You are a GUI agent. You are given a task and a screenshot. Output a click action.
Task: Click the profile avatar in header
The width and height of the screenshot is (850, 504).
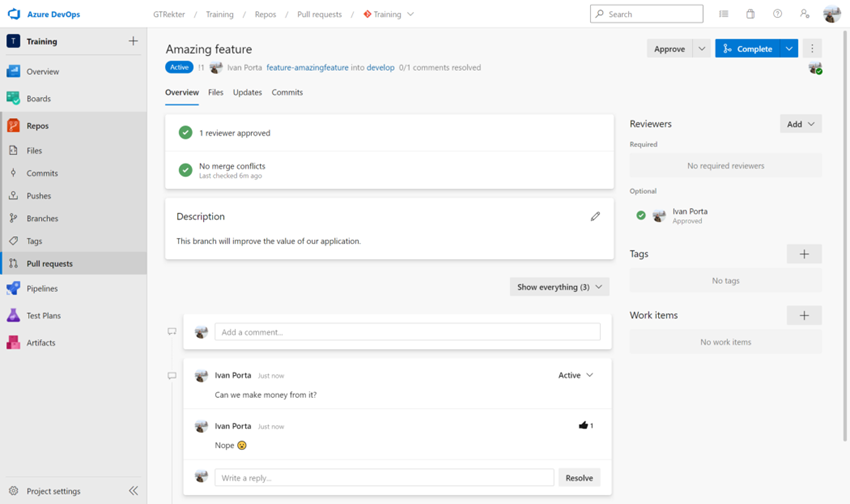click(832, 14)
